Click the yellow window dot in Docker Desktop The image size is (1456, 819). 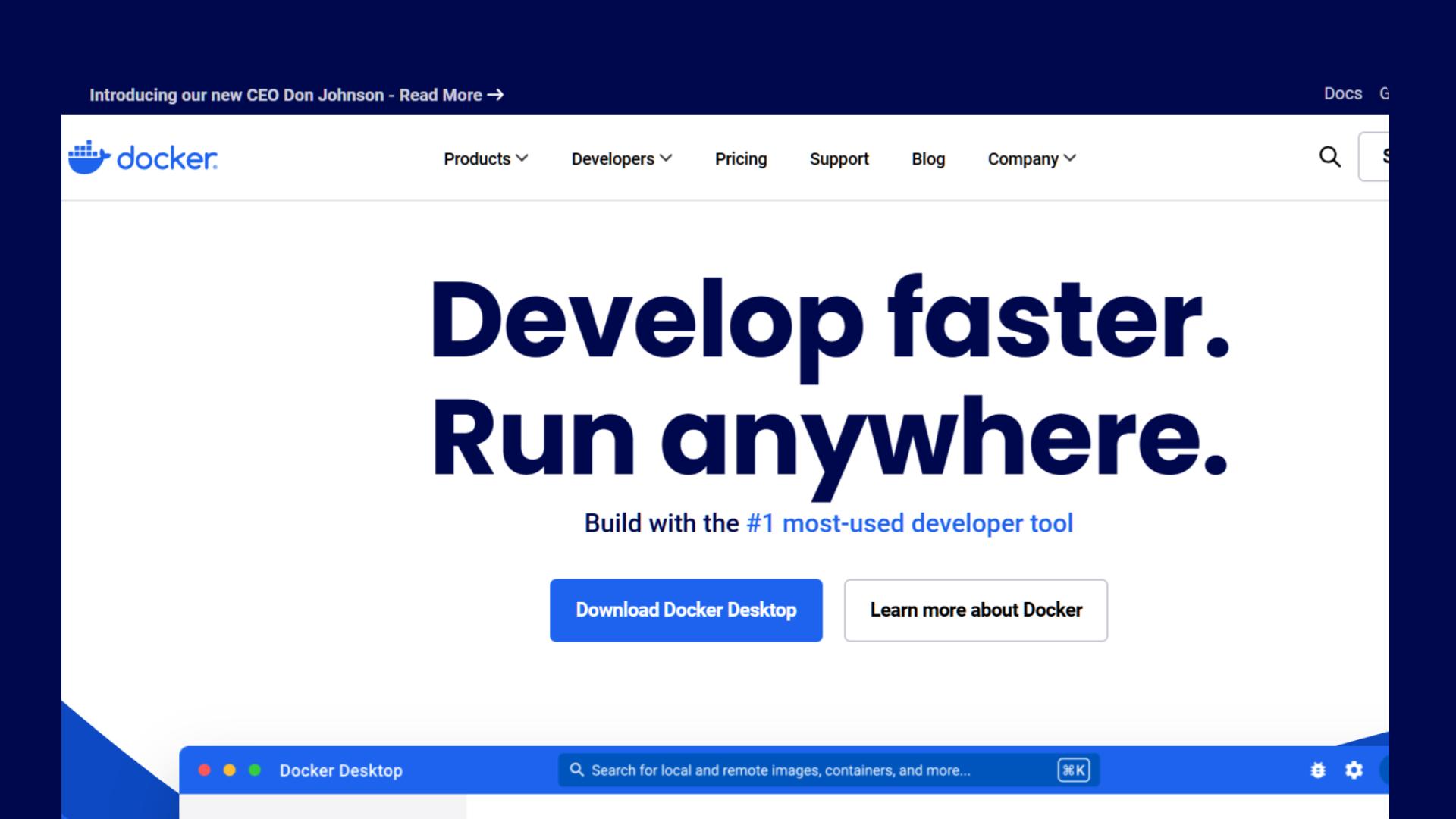point(230,770)
